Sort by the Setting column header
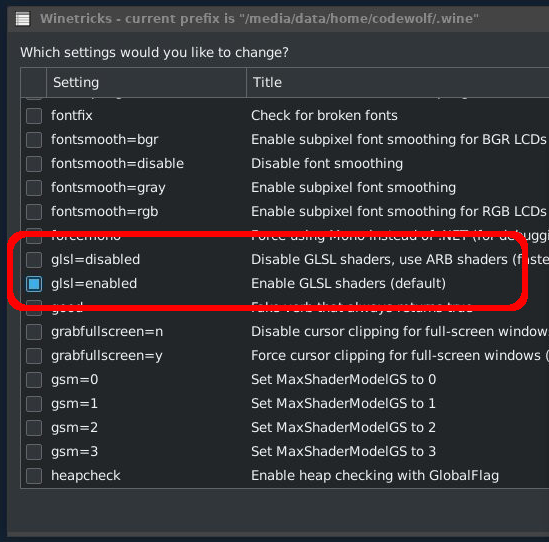The image size is (549, 542). click(x=146, y=83)
